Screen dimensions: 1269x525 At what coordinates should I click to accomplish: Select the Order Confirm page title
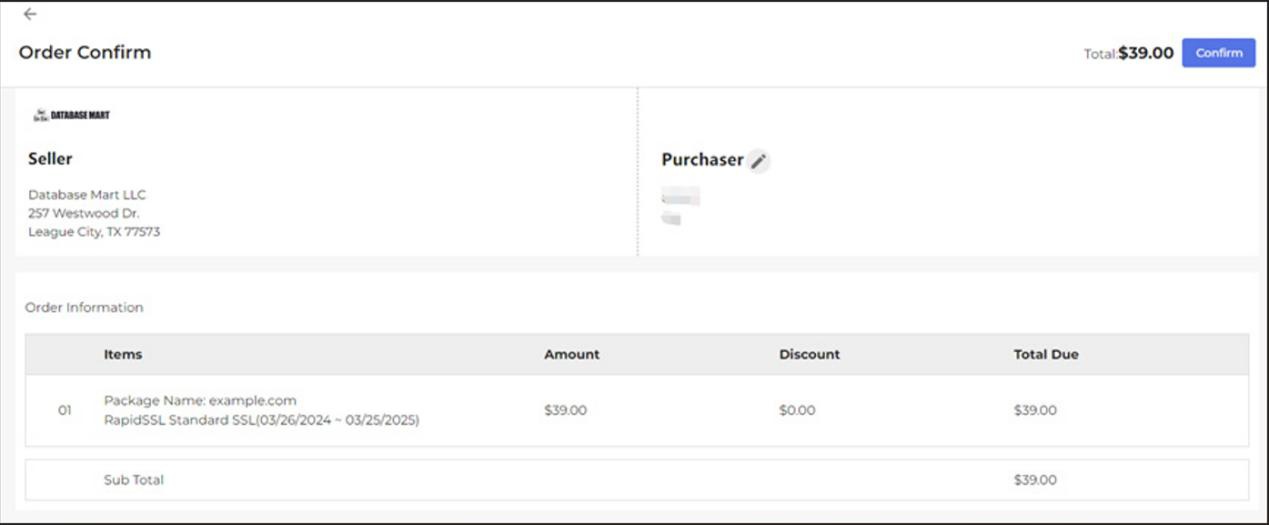(85, 52)
